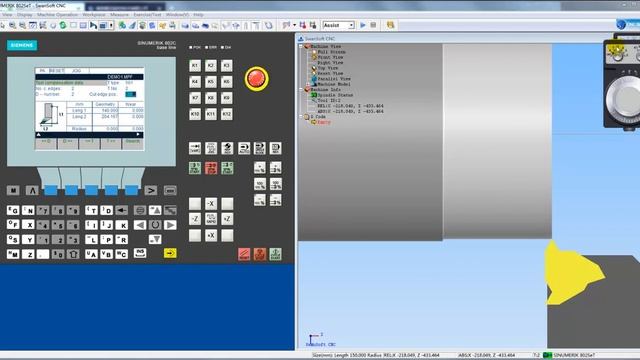The image size is (640, 360).
Task: Click the area switchover key right of >
Action: click(170, 190)
